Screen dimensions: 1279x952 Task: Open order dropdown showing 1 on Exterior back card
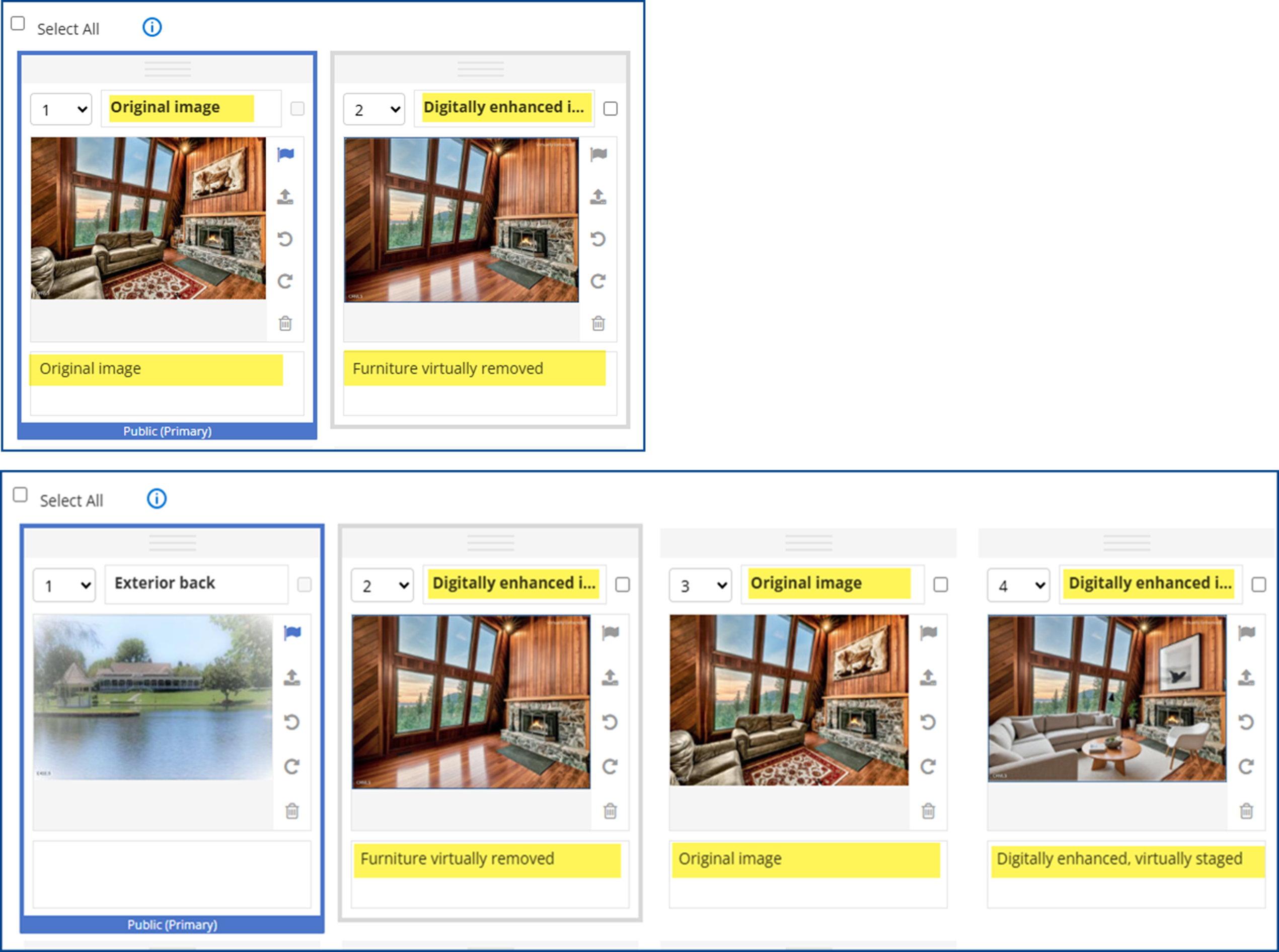tap(64, 585)
